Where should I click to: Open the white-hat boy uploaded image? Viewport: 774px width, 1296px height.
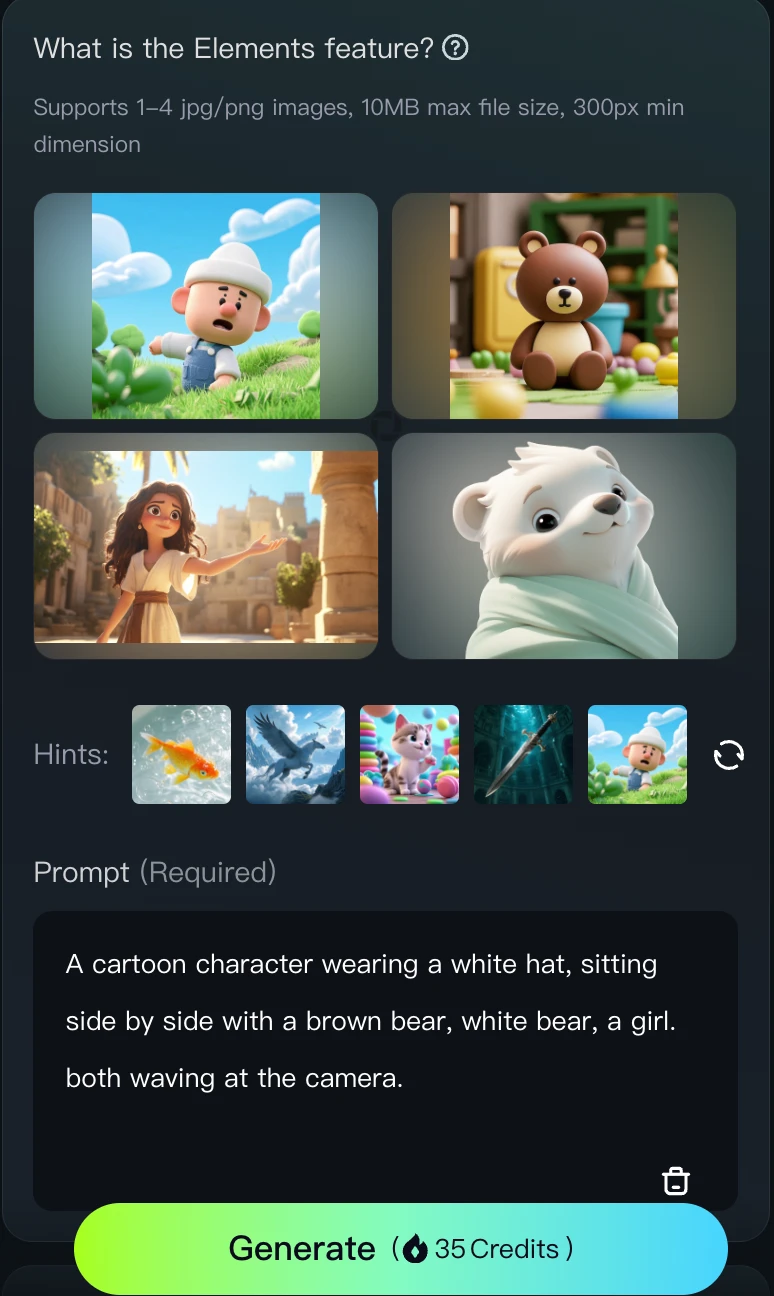pos(206,306)
